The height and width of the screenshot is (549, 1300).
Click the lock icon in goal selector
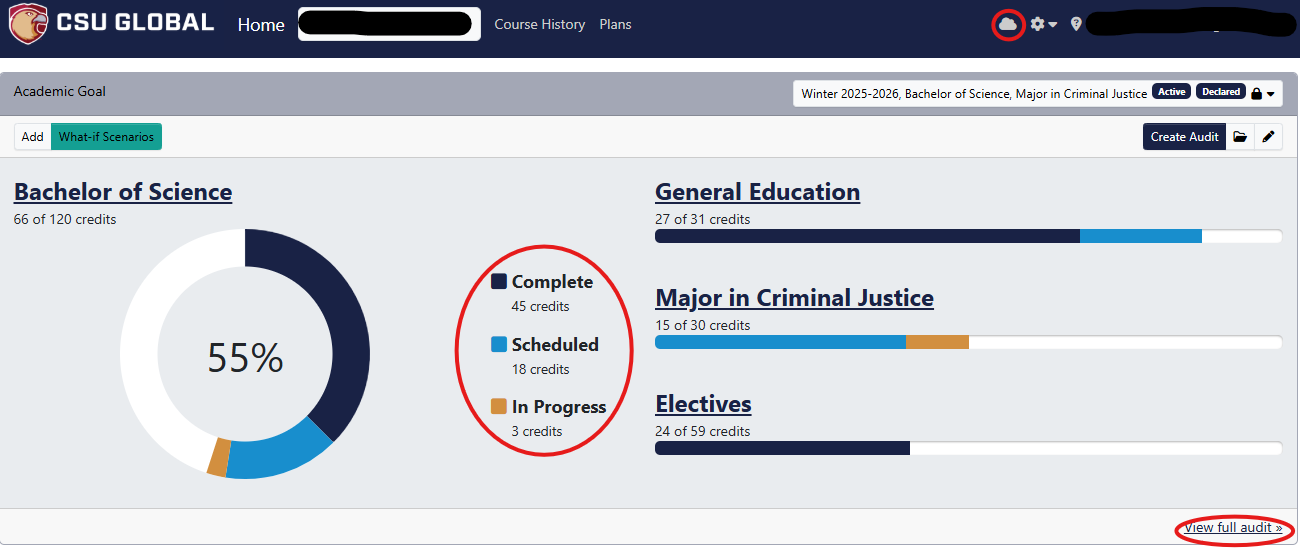click(x=1256, y=93)
